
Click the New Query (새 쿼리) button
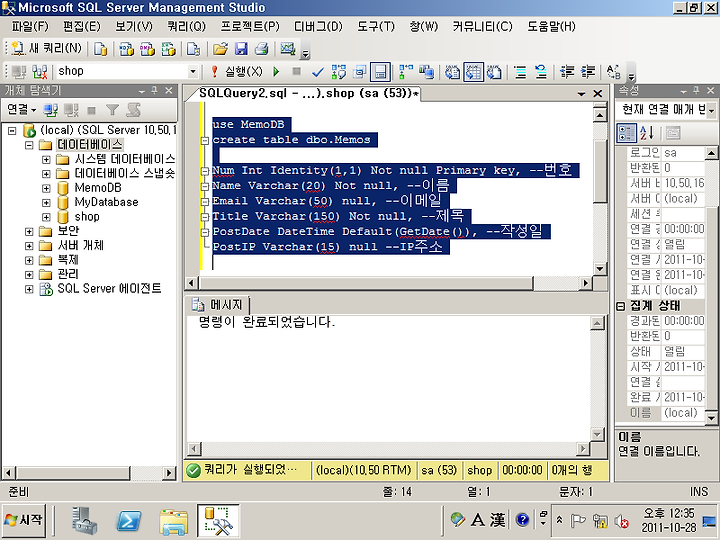click(46, 48)
